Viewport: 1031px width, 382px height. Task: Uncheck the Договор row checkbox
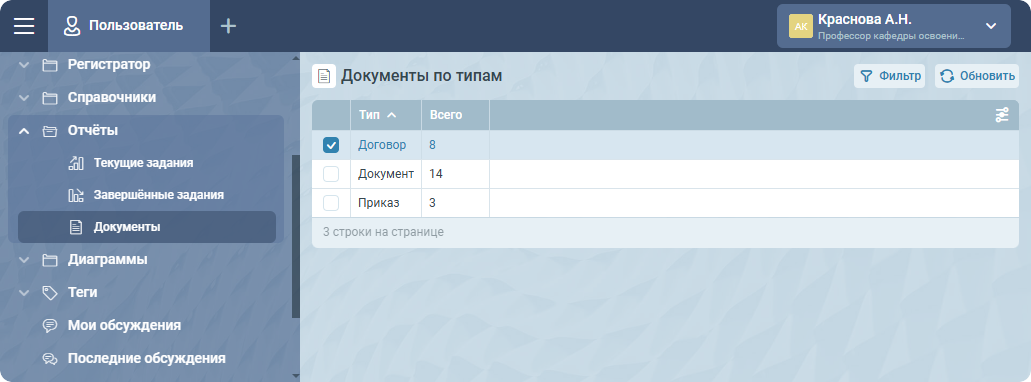pyautogui.click(x=331, y=145)
